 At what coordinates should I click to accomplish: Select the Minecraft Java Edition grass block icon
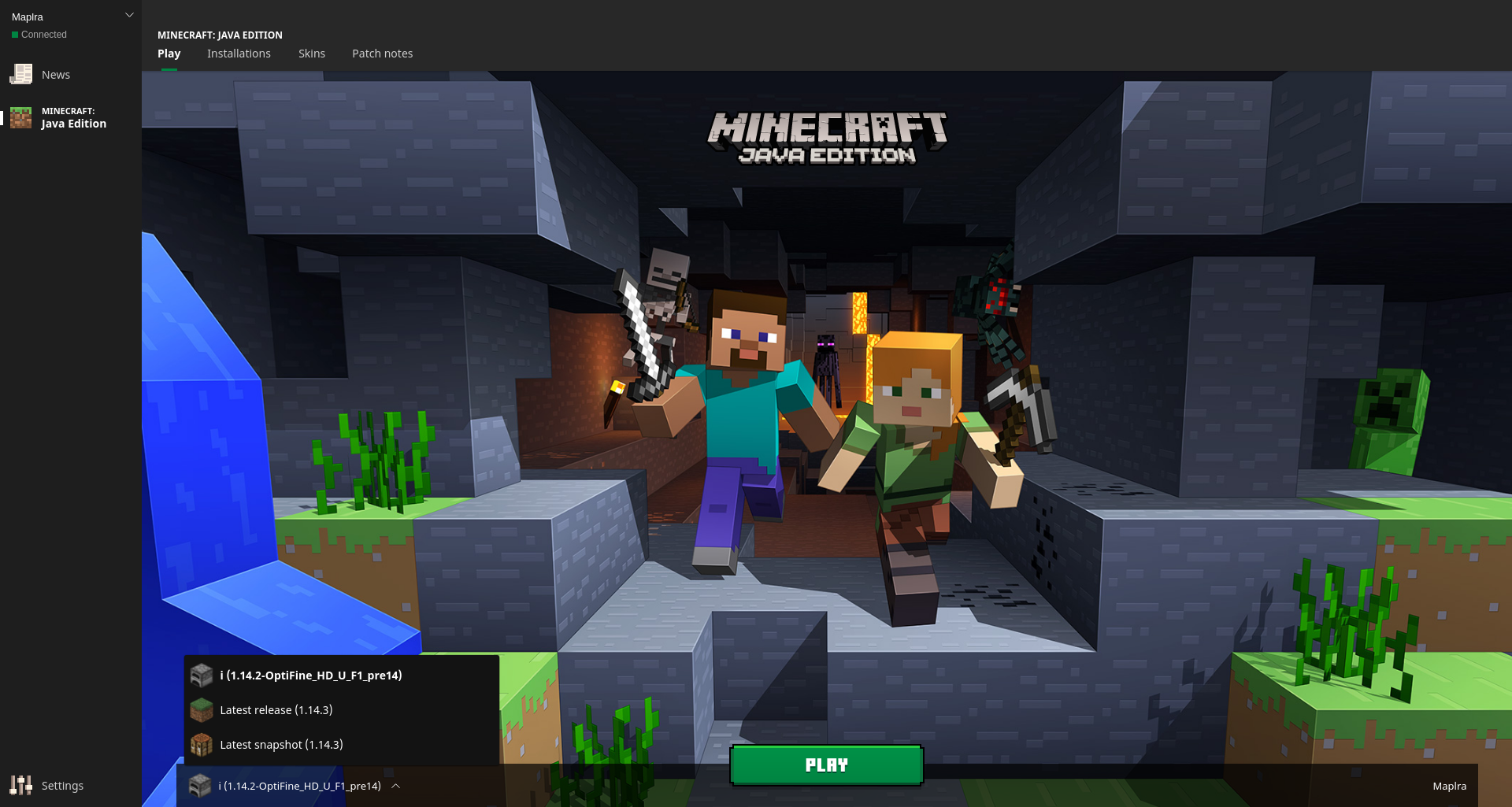(x=20, y=118)
